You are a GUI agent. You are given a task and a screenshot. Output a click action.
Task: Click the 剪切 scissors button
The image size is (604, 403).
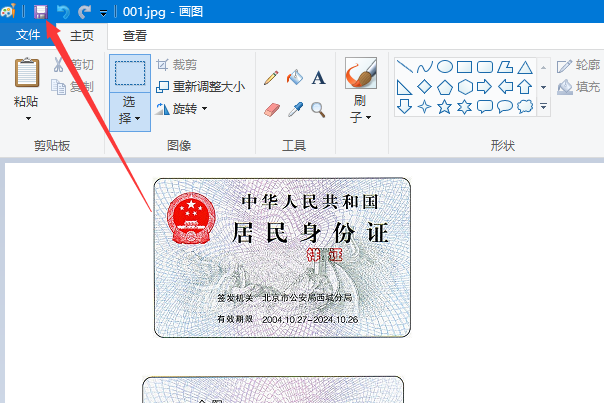74,65
